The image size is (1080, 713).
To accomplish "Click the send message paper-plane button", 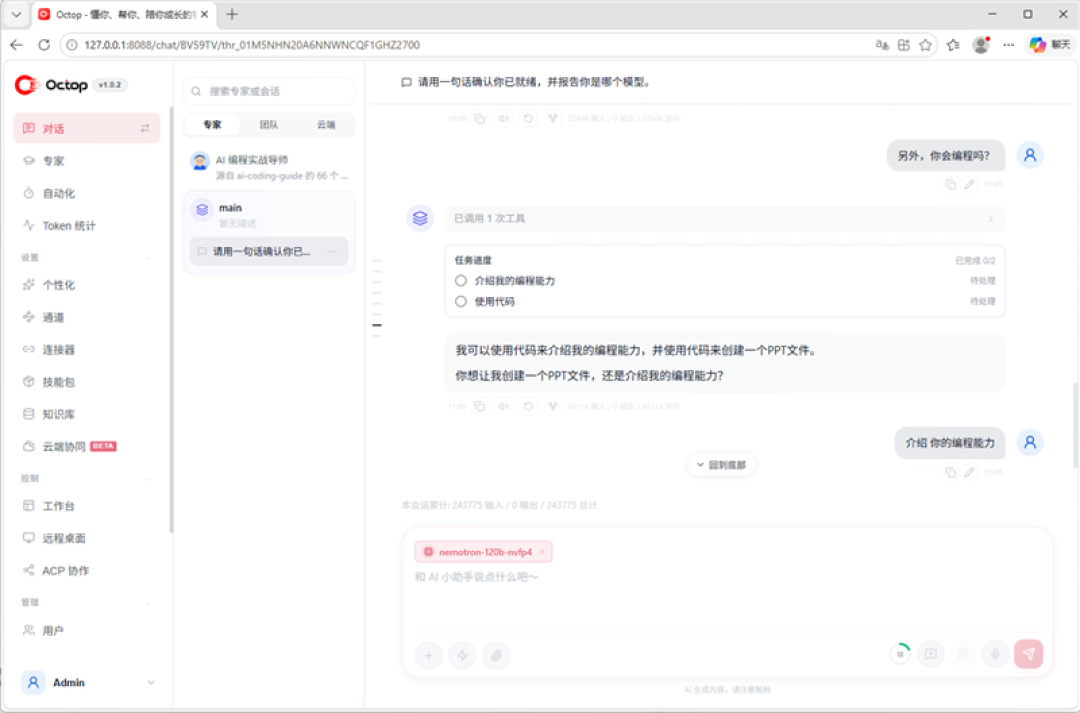I will click(x=1028, y=654).
